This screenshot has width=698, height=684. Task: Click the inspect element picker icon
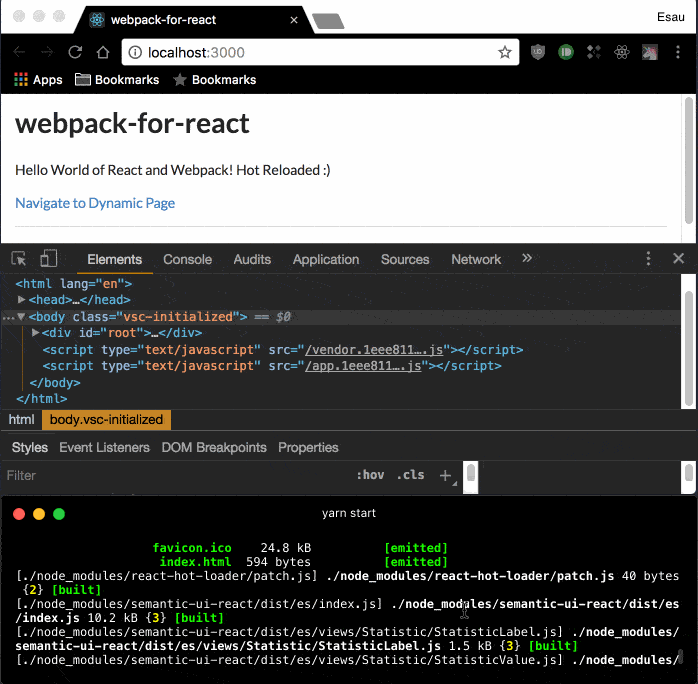19,259
